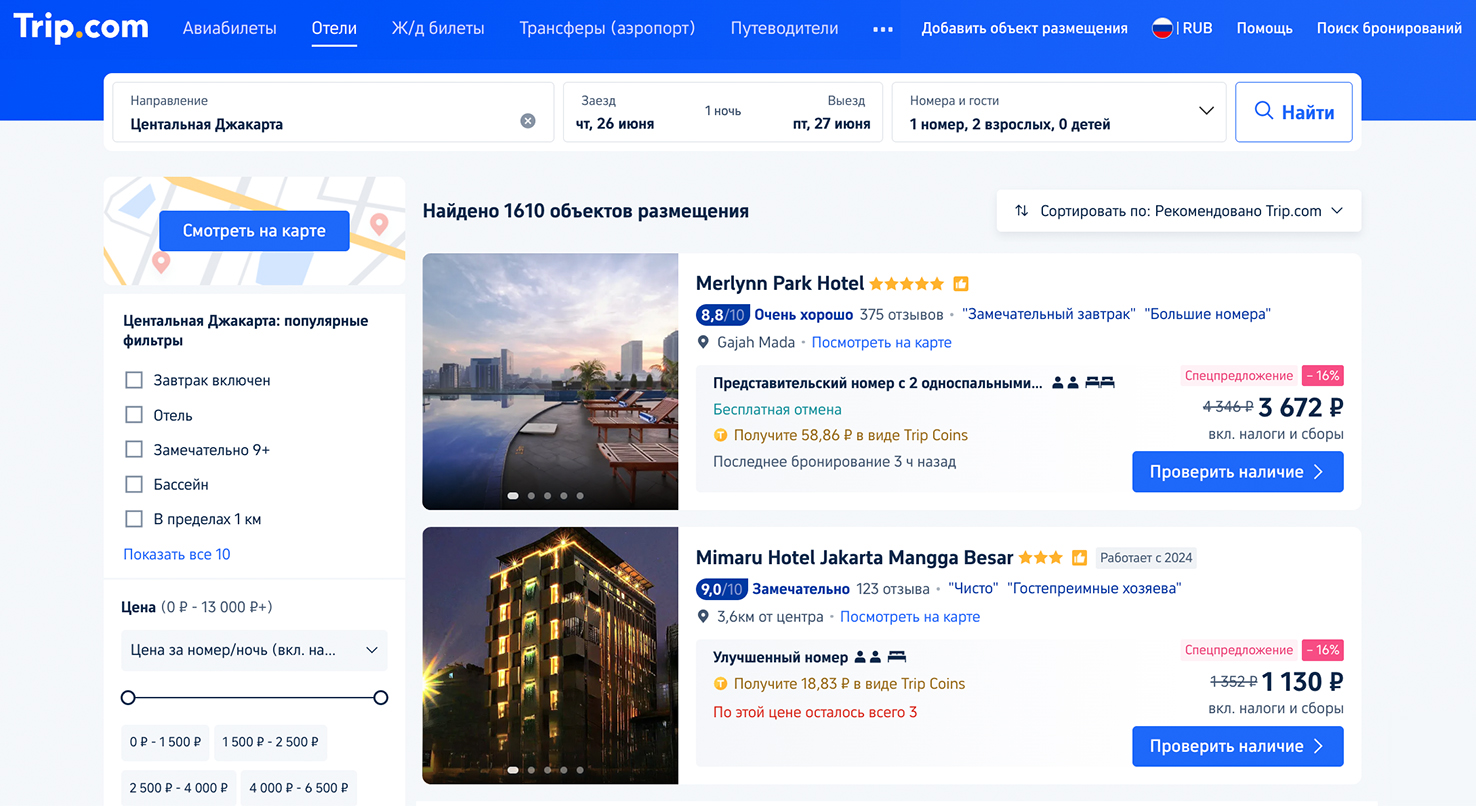Click the Направление destination input field

tap(333, 112)
